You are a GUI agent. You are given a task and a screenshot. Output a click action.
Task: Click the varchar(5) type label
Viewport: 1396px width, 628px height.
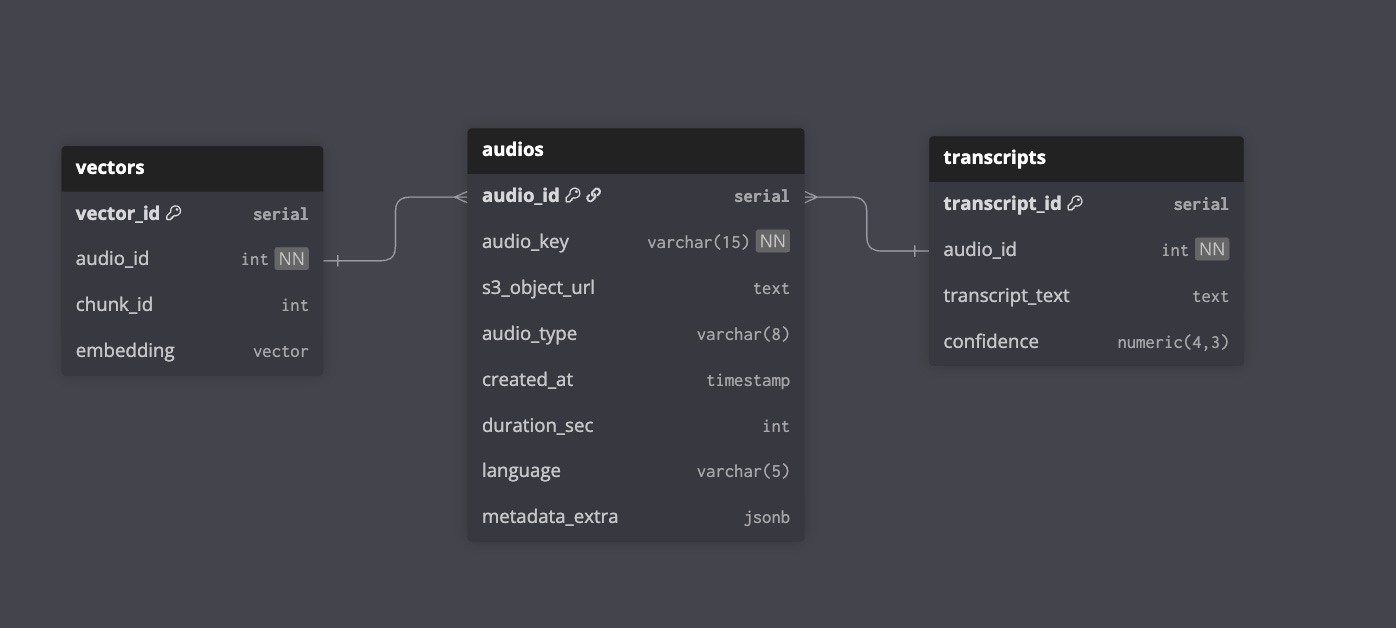point(743,472)
